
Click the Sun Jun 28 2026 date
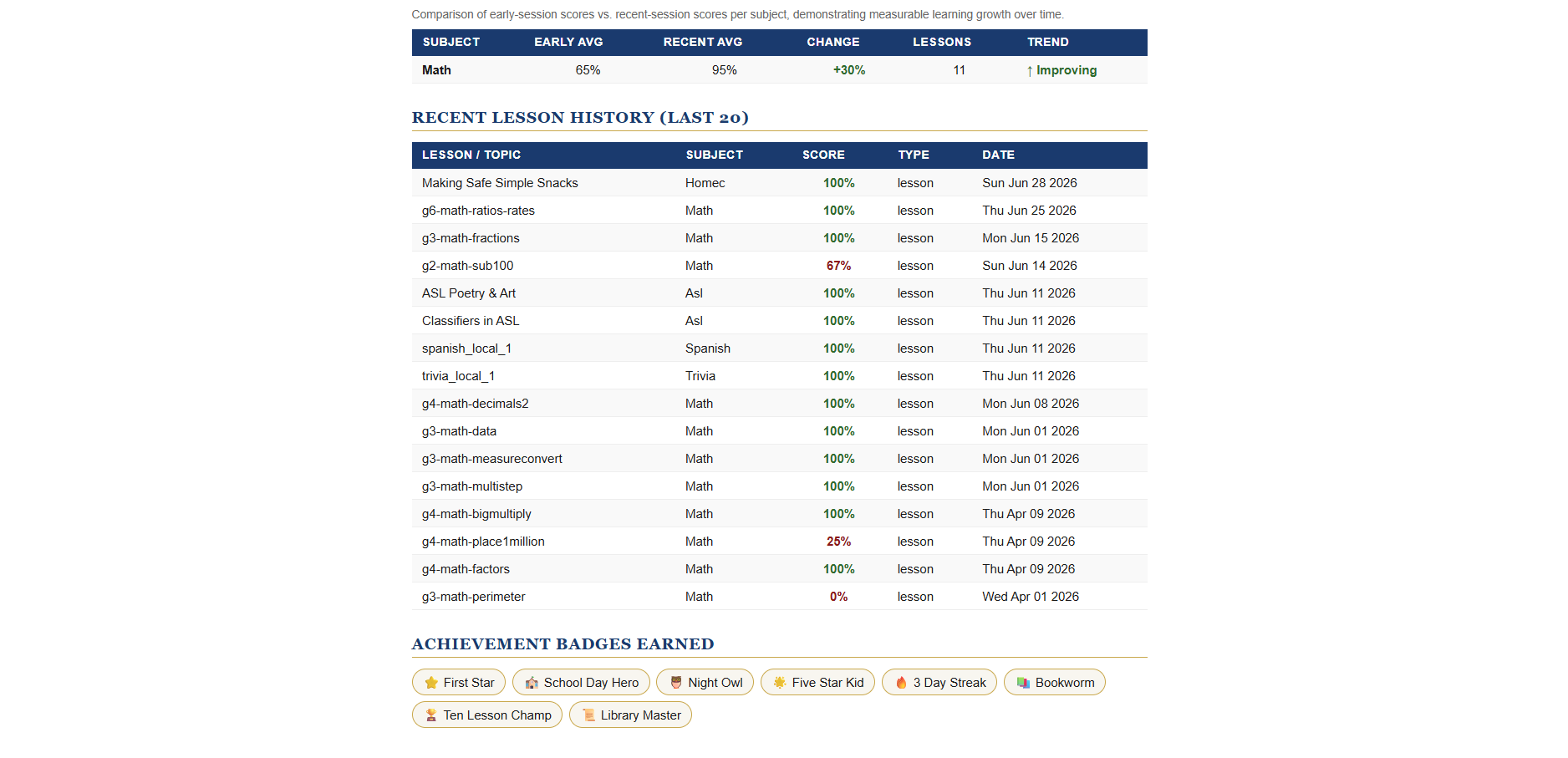pyautogui.click(x=1029, y=183)
